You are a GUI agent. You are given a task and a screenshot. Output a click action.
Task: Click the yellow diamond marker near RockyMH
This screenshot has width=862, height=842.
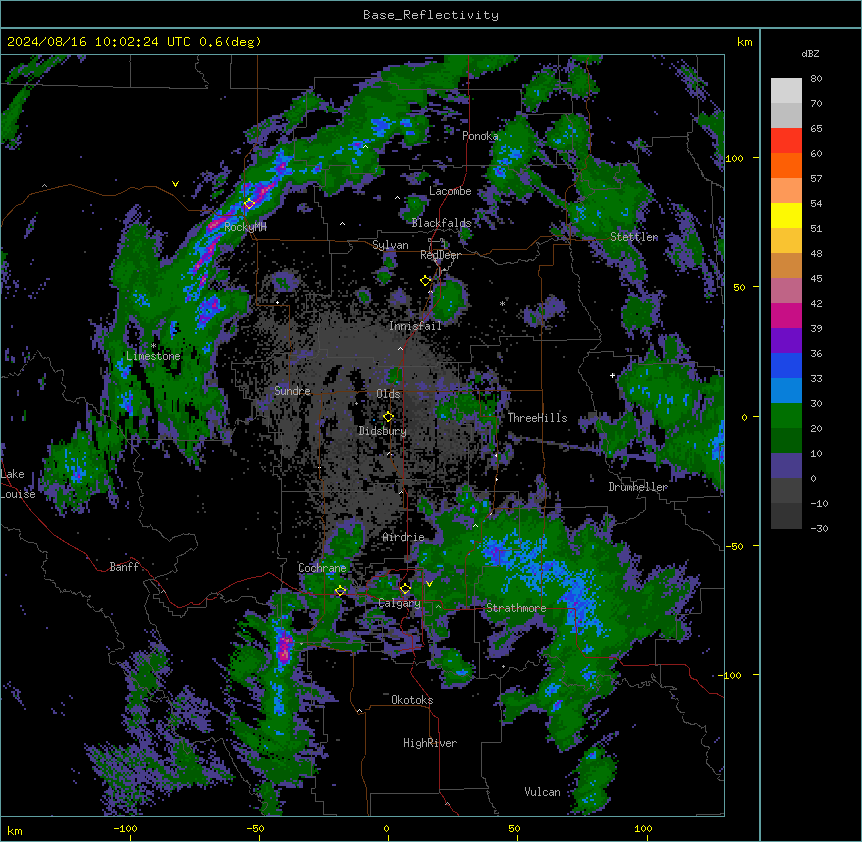pyautogui.click(x=250, y=204)
